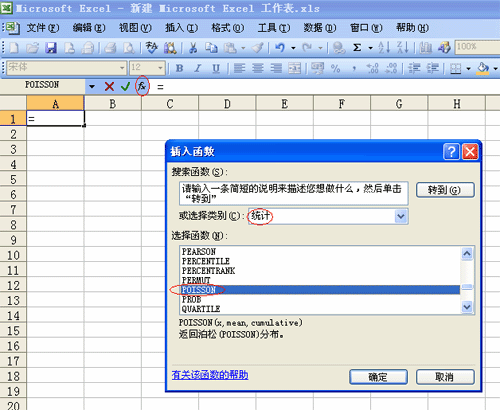Toggle Underline formatting

pos(216,69)
